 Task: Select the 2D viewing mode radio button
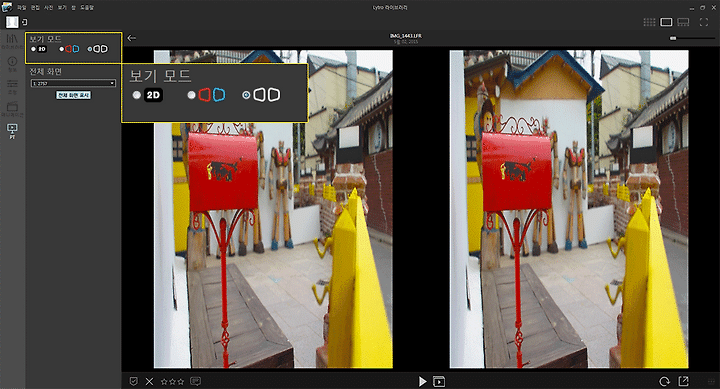tap(34, 49)
